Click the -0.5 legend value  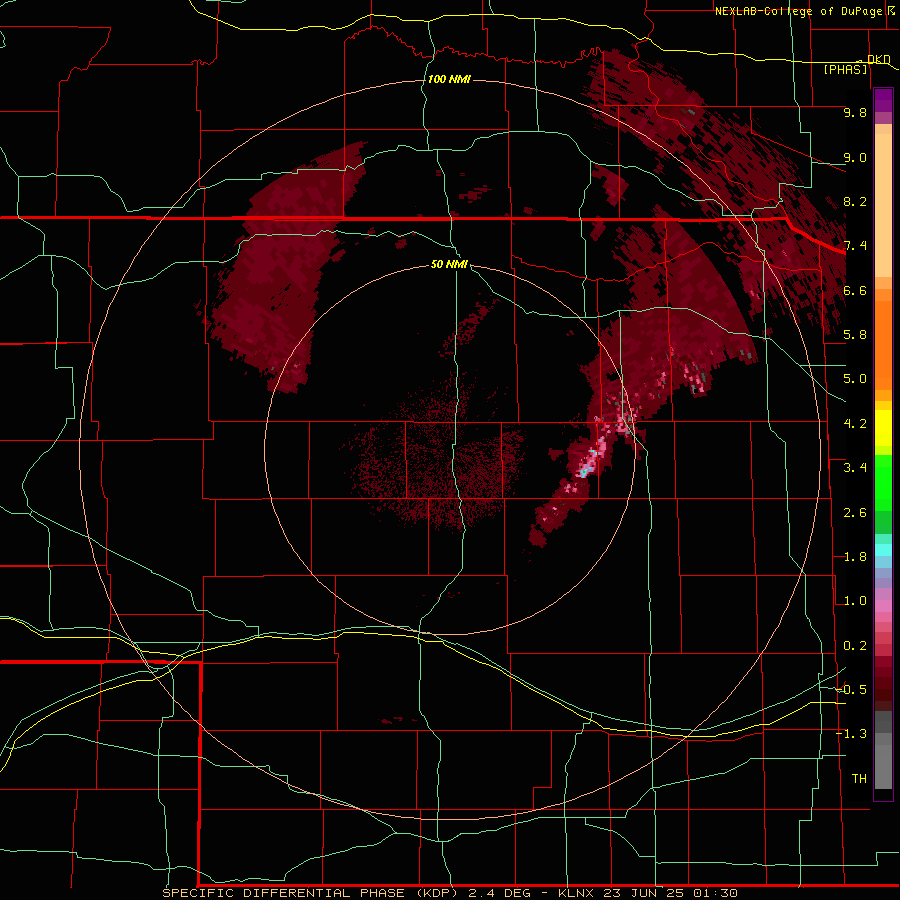[x=852, y=690]
